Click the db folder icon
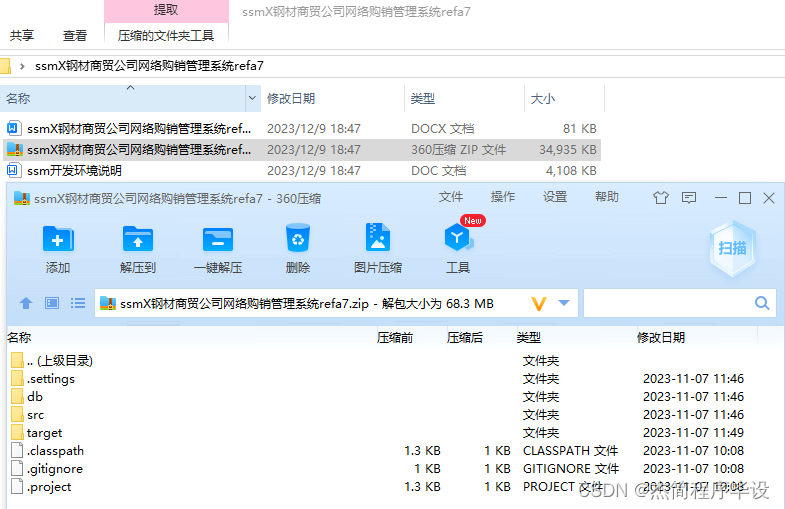The height and width of the screenshot is (509, 785). point(17,396)
